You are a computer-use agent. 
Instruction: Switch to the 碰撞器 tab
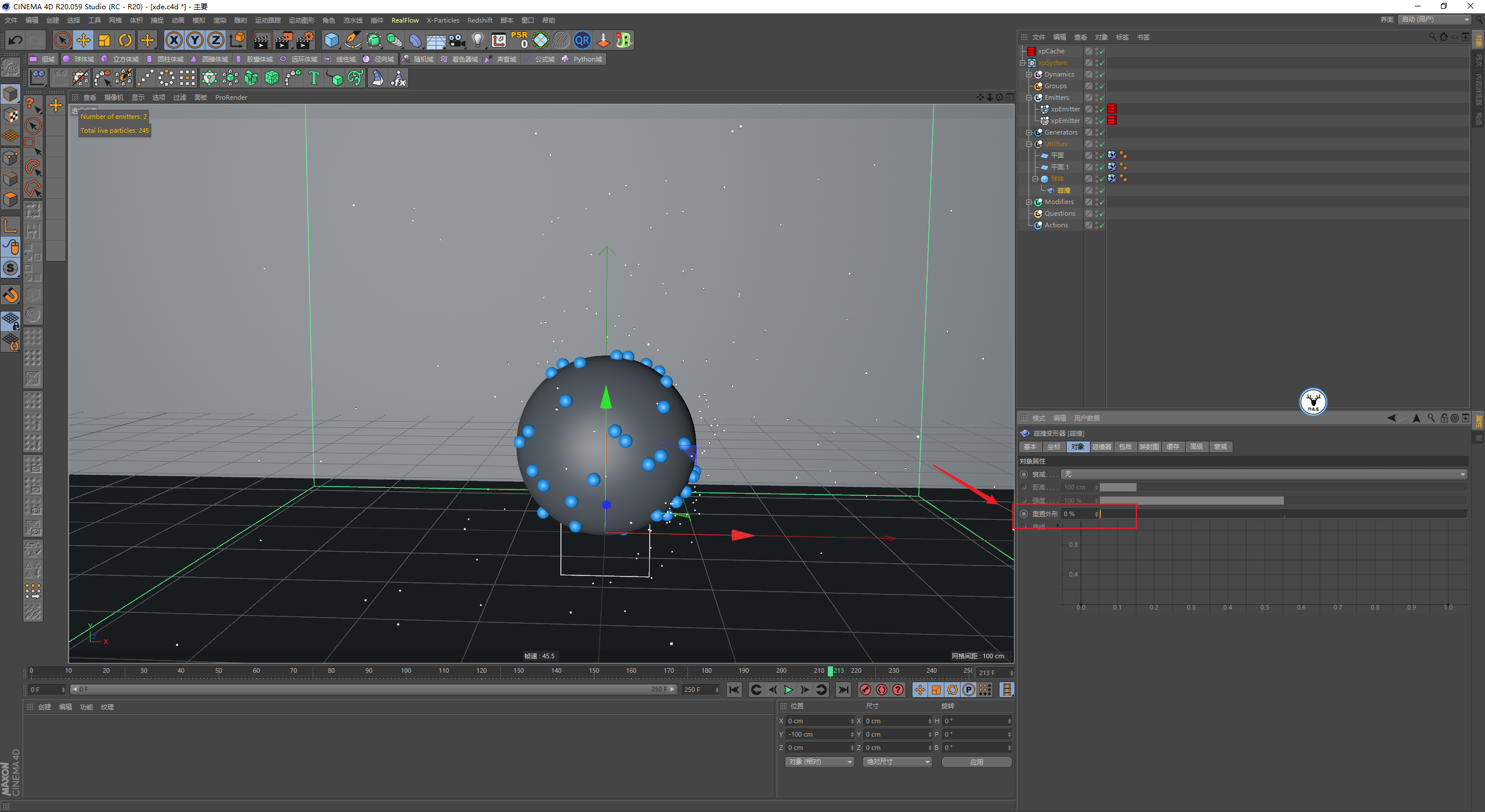point(1101,447)
